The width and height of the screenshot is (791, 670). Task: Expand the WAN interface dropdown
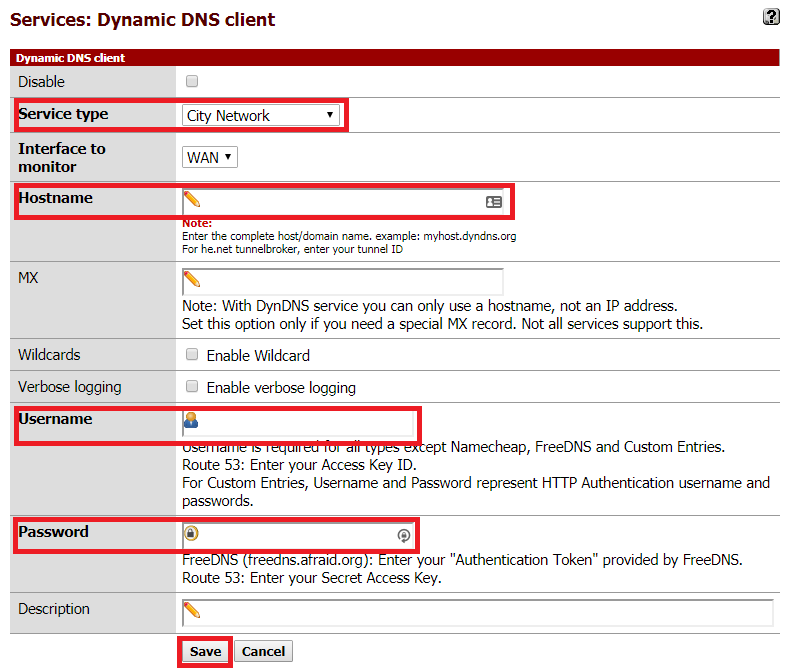point(210,157)
